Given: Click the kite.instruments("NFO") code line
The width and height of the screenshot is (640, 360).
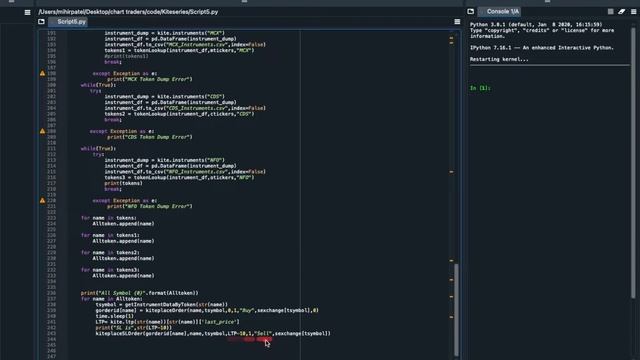Looking at the screenshot, I should pyautogui.click(x=164, y=160).
